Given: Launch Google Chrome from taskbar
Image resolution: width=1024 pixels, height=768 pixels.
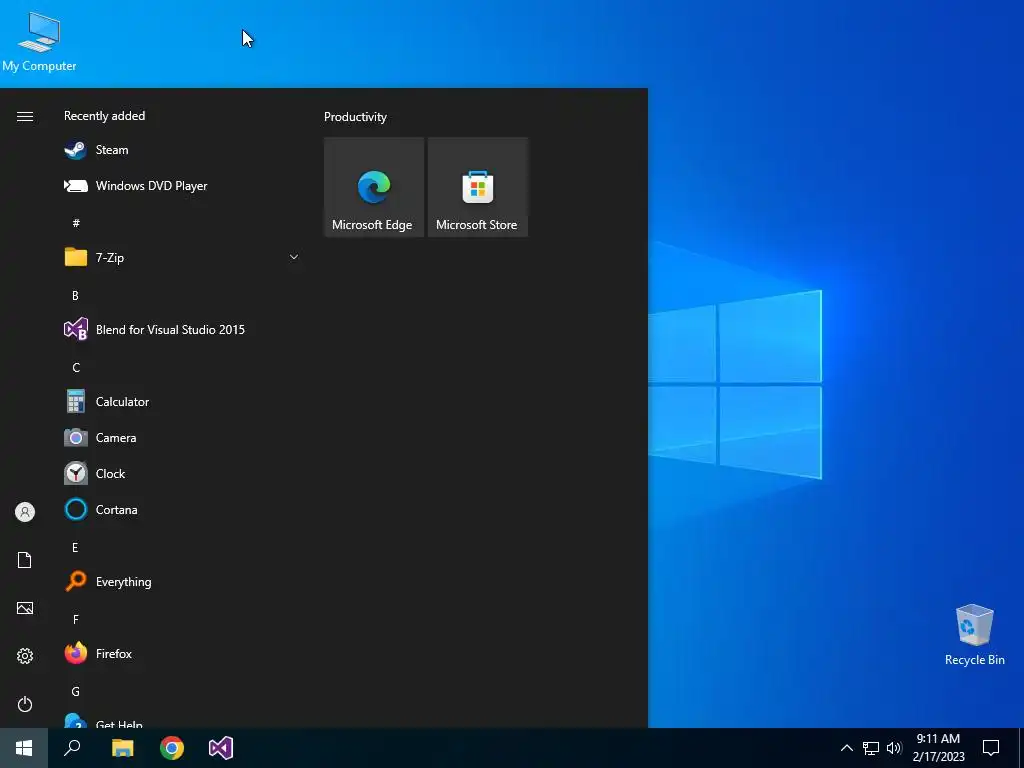Looking at the screenshot, I should (x=172, y=748).
